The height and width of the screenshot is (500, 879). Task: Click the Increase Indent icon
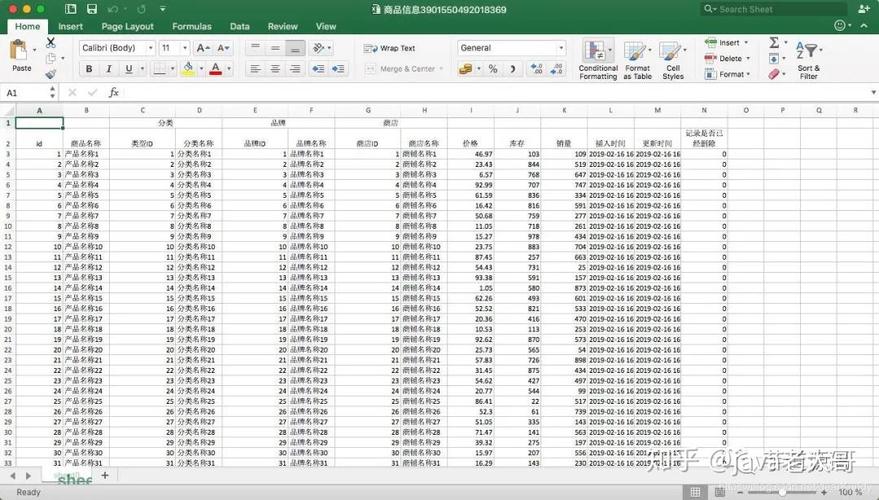(339, 69)
